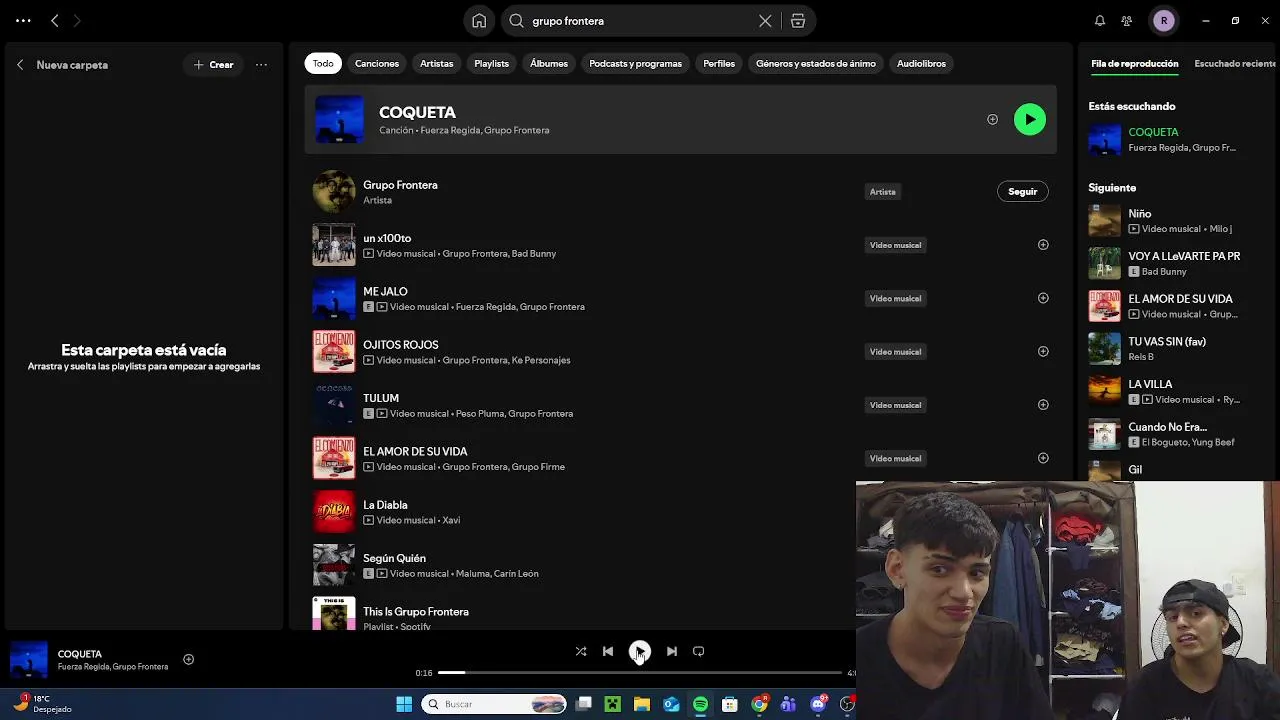Open the friend activity icon
1280x720 pixels.
tap(1127, 21)
